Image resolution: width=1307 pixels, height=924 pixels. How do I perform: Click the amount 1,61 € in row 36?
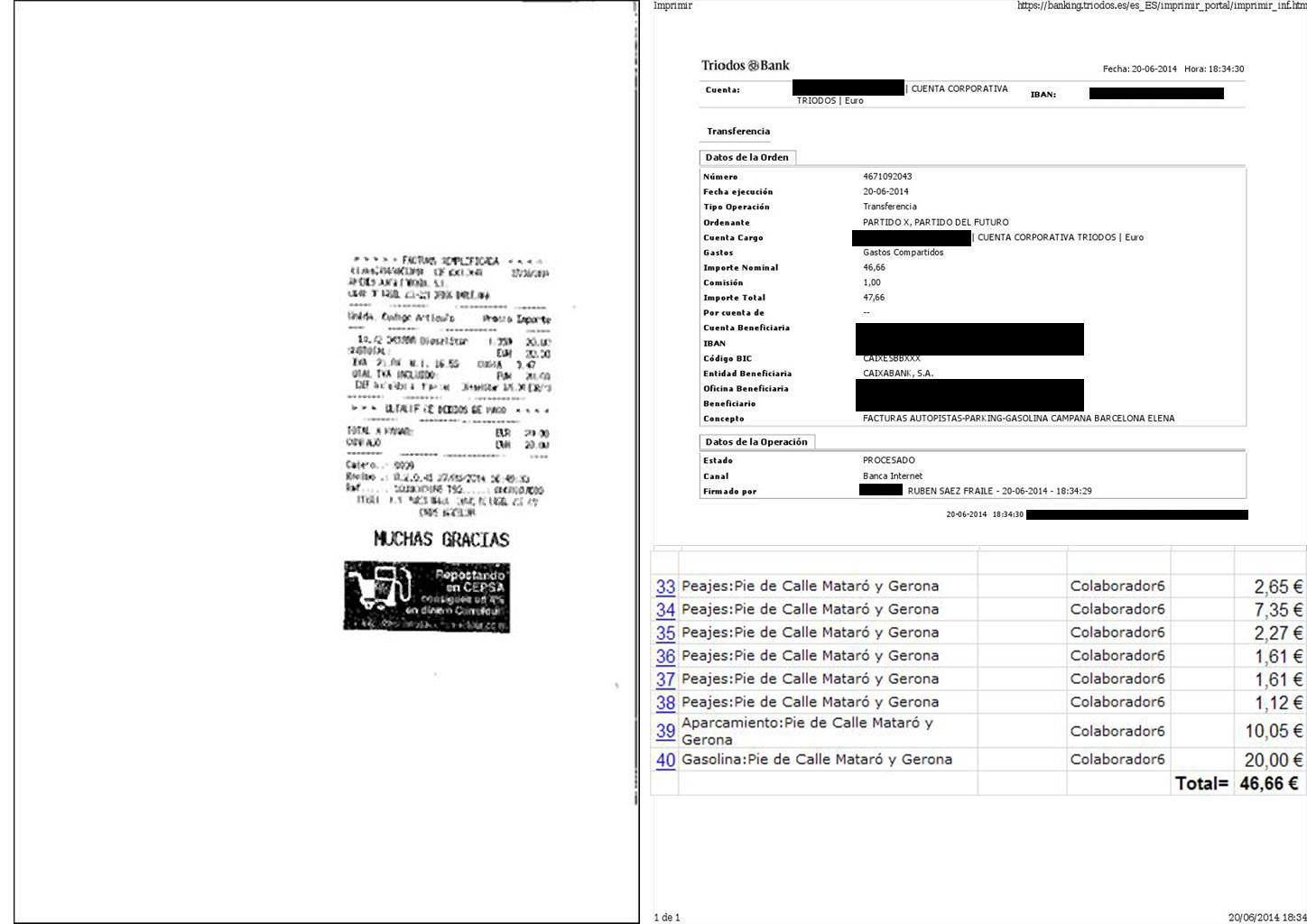(1278, 657)
